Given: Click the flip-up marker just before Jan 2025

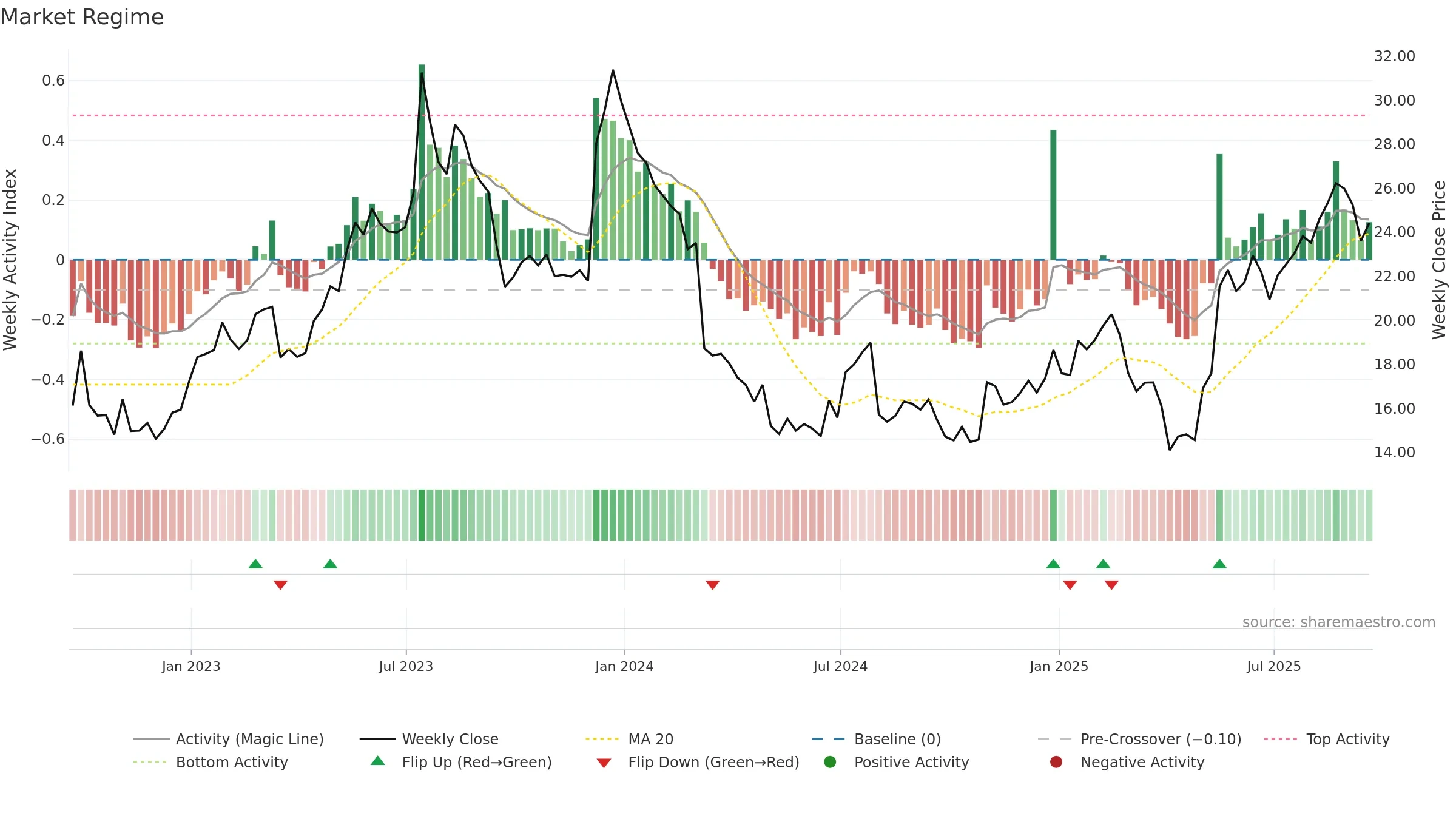Looking at the screenshot, I should pos(1053,564).
